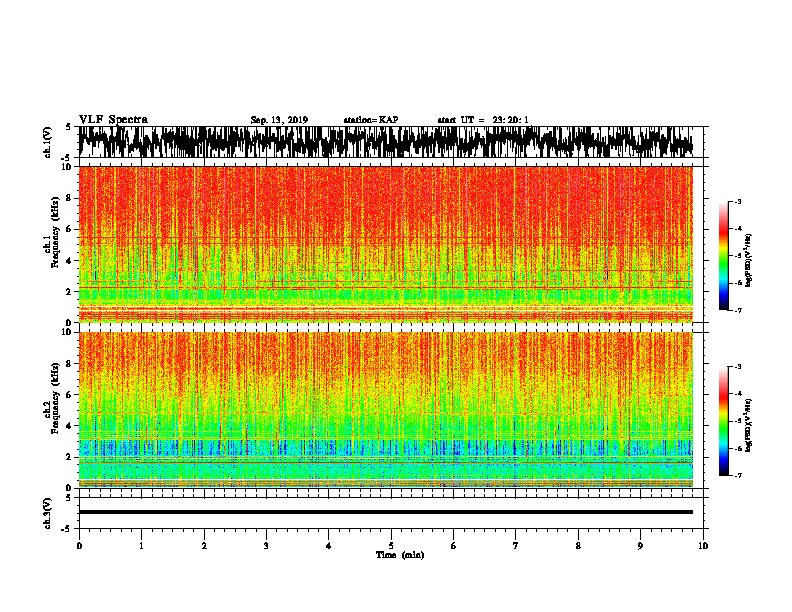Click the "Time (min)" axis label
The image size is (792, 612).
400,555
